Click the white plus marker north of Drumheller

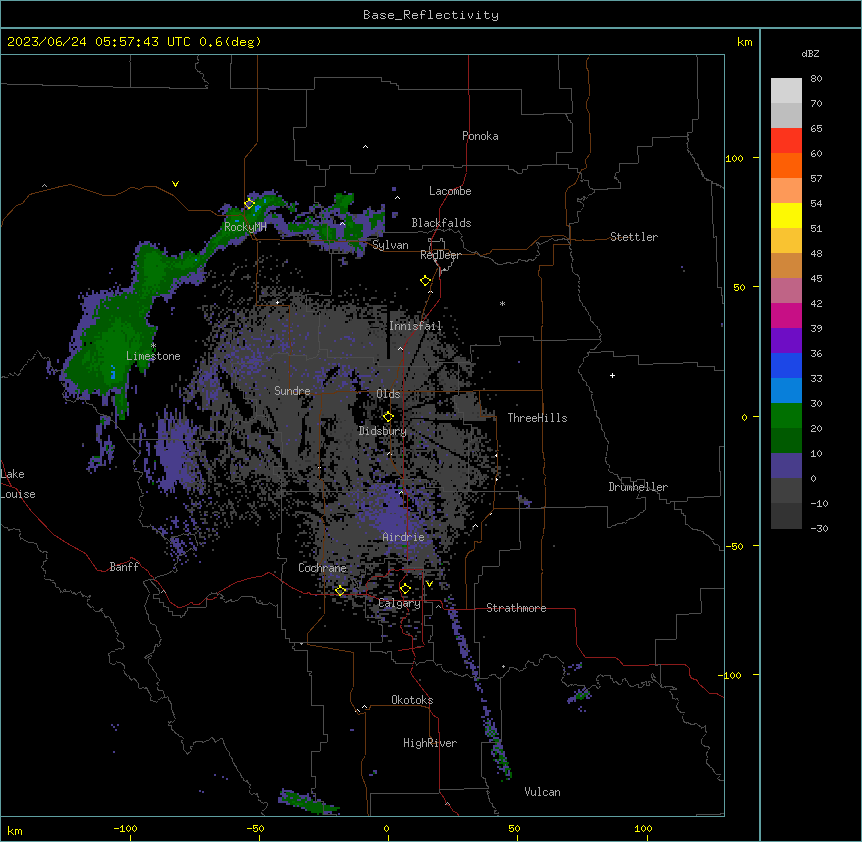(x=612, y=375)
